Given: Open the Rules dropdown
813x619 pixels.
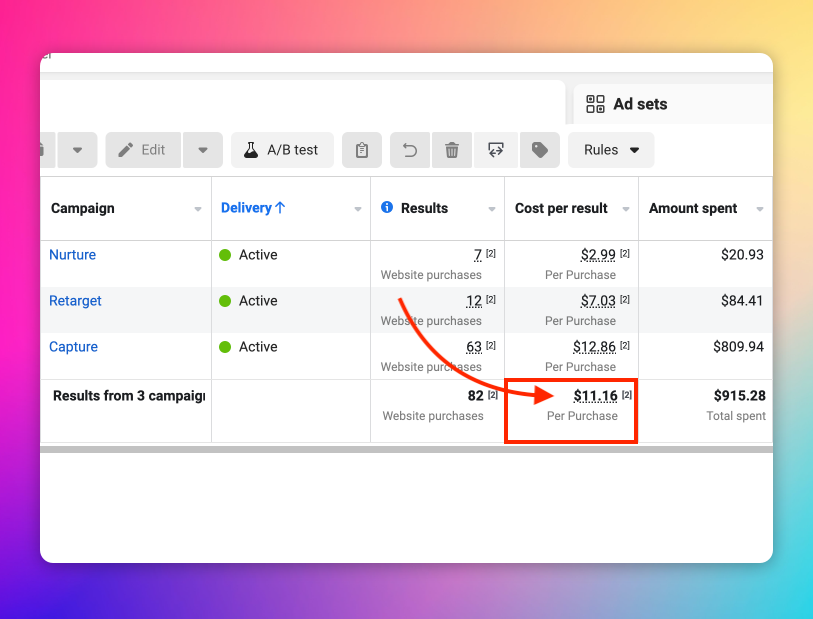Looking at the screenshot, I should [x=611, y=150].
